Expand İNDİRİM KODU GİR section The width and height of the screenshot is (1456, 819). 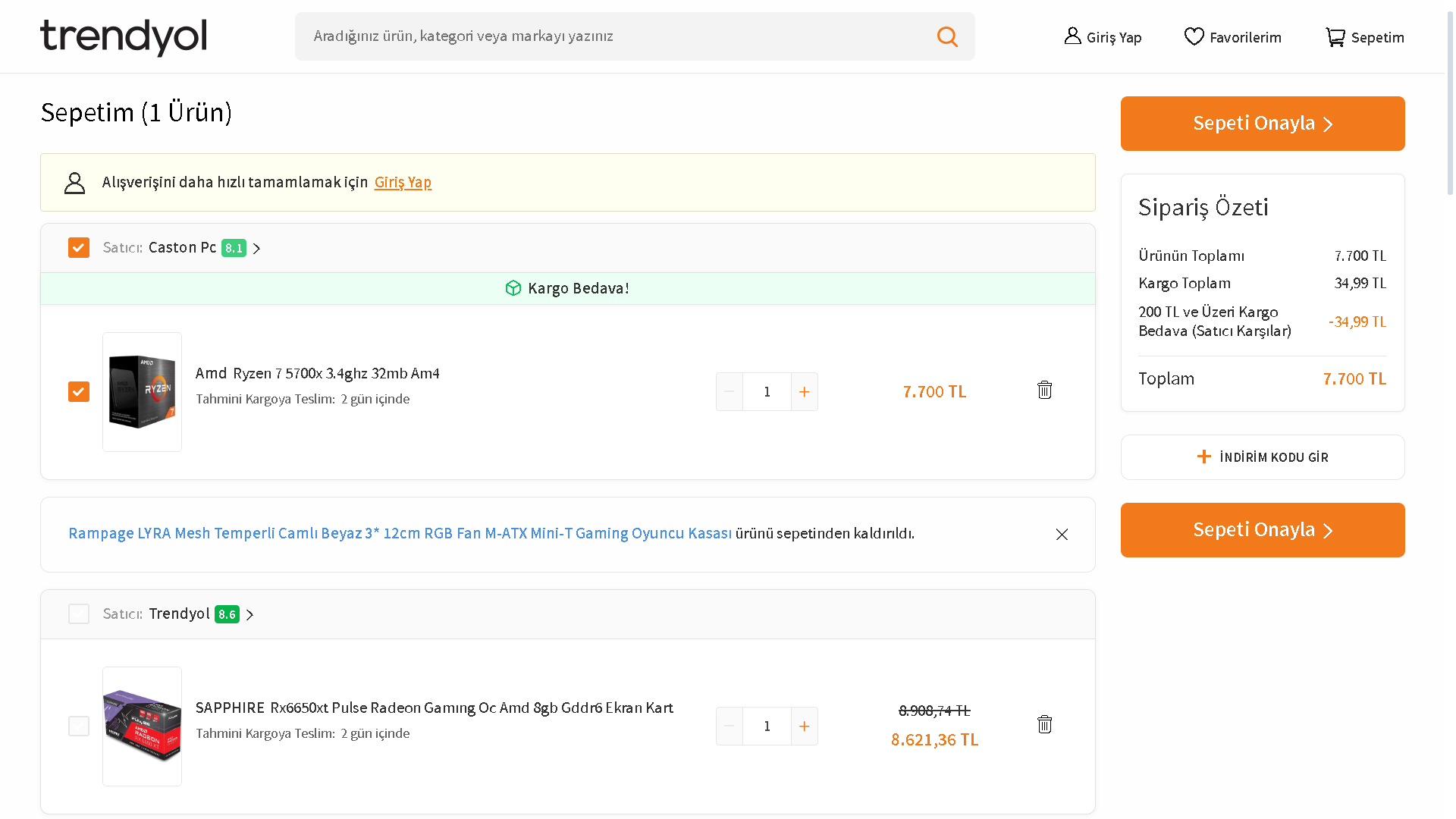coord(1263,457)
